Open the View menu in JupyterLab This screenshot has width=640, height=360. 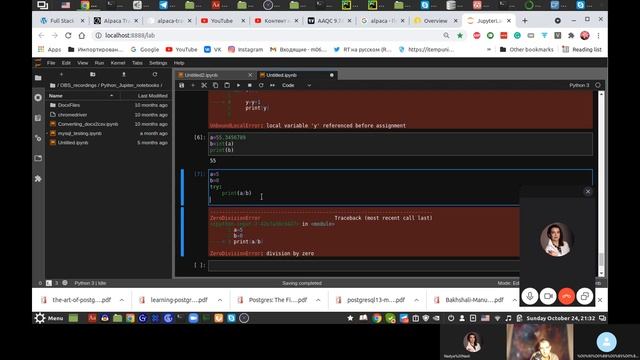pyautogui.click(x=82, y=63)
